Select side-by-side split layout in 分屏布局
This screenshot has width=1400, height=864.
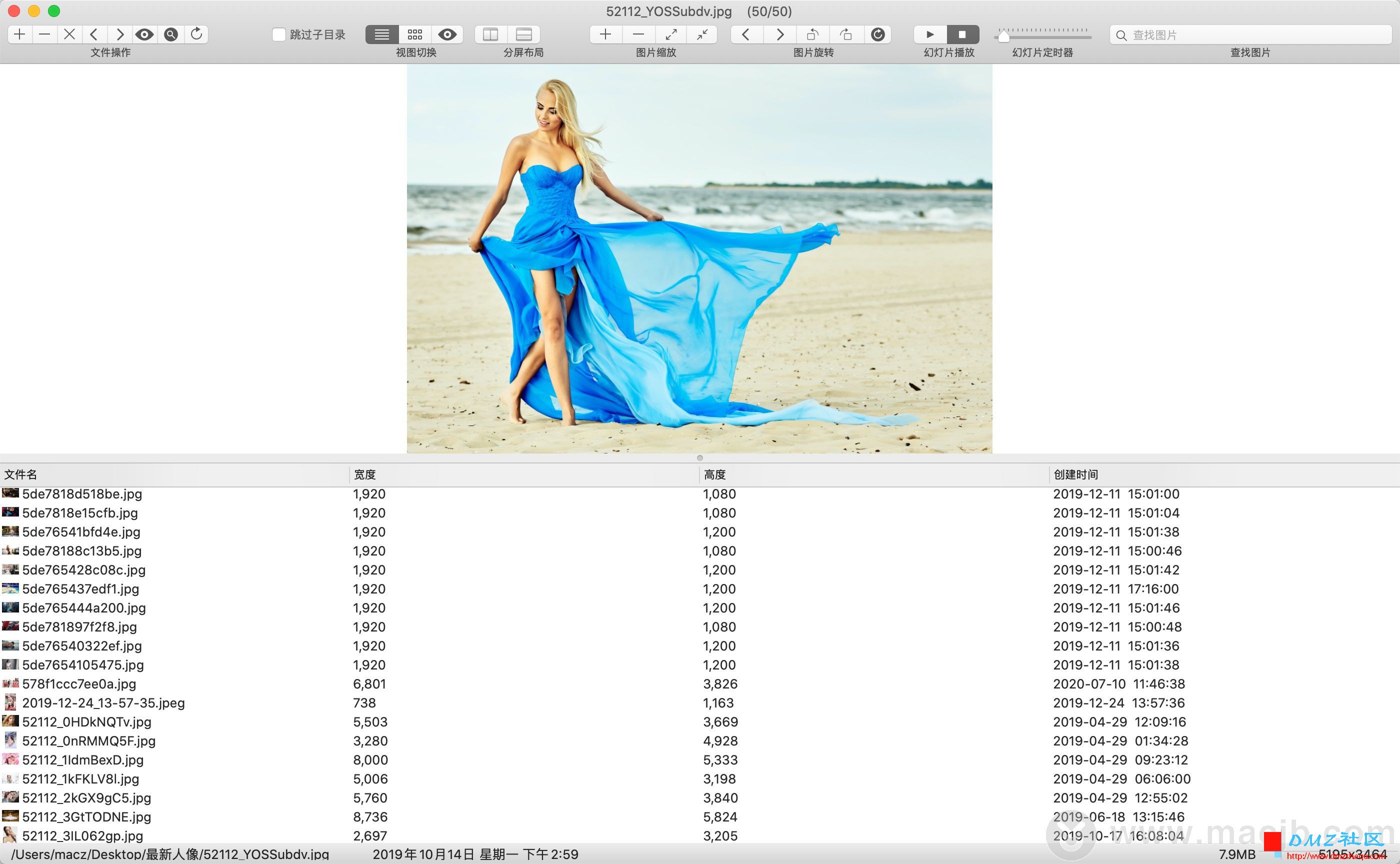click(x=491, y=34)
